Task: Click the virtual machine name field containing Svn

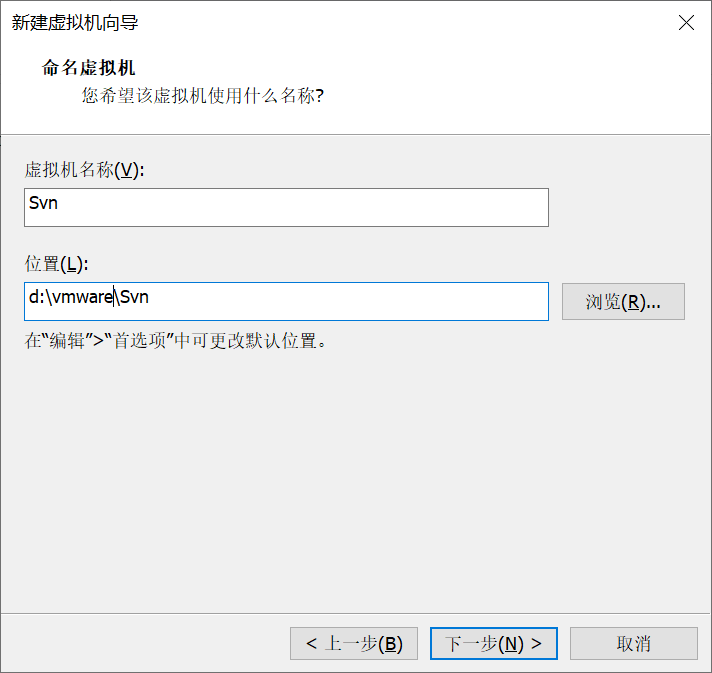Action: 286,208
